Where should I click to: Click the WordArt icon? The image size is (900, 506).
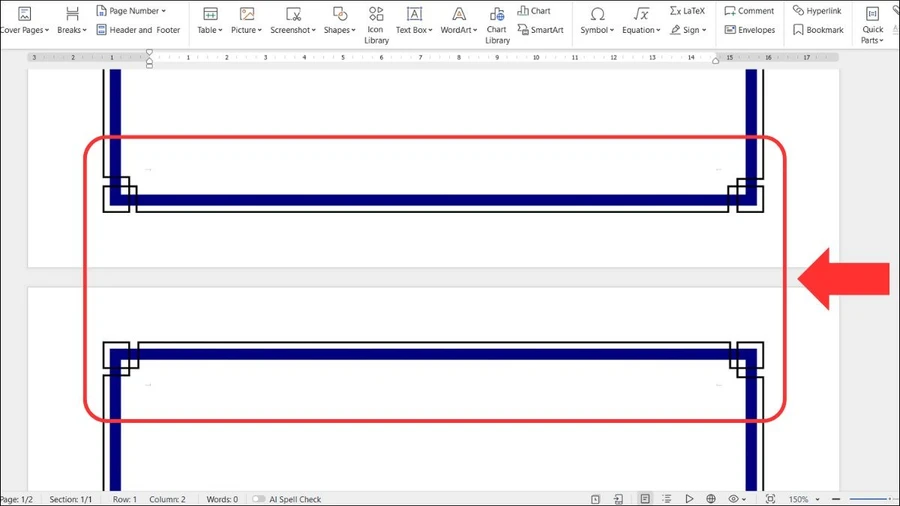(x=459, y=14)
